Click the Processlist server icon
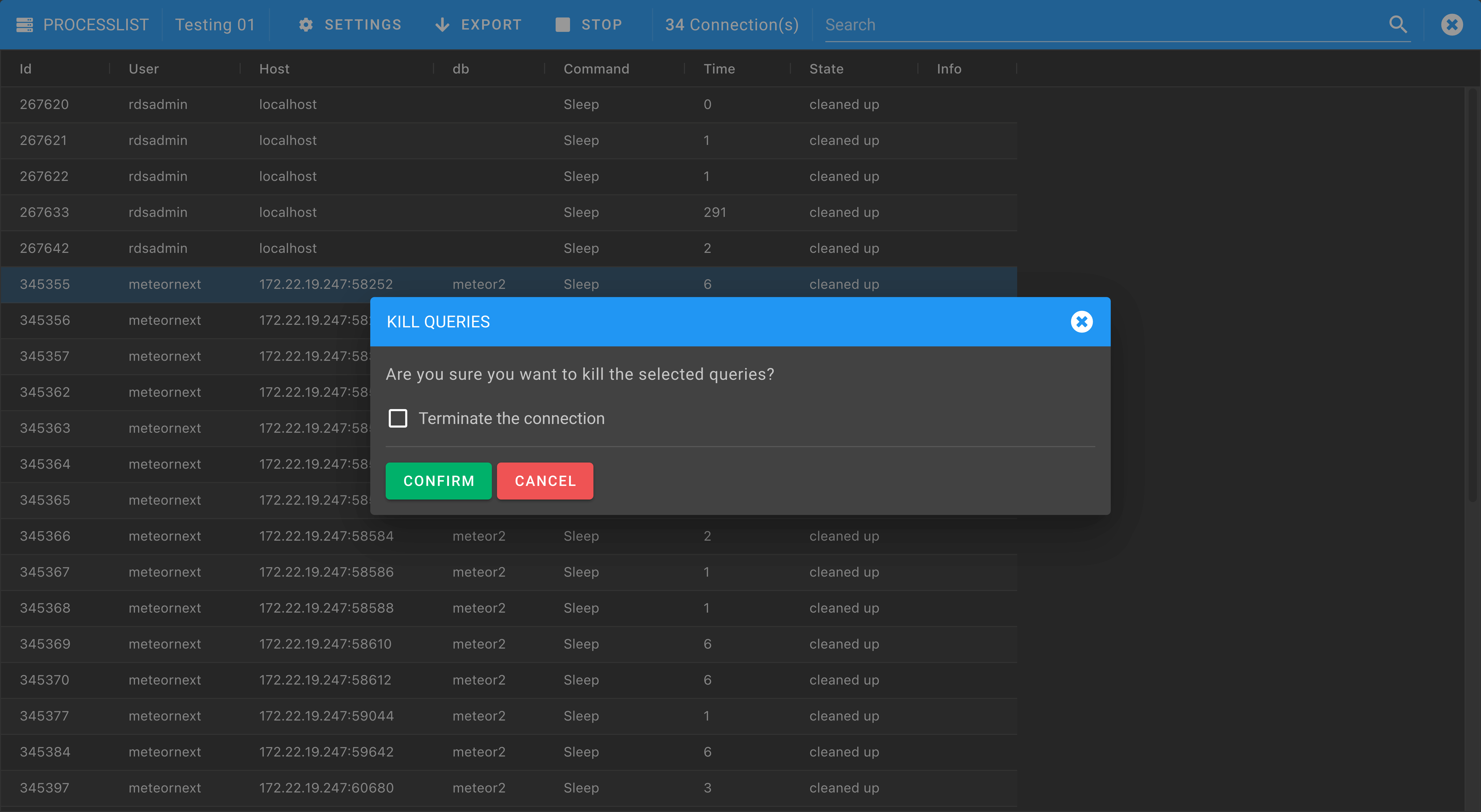Screen dimensions: 1481x812 tap(25, 25)
